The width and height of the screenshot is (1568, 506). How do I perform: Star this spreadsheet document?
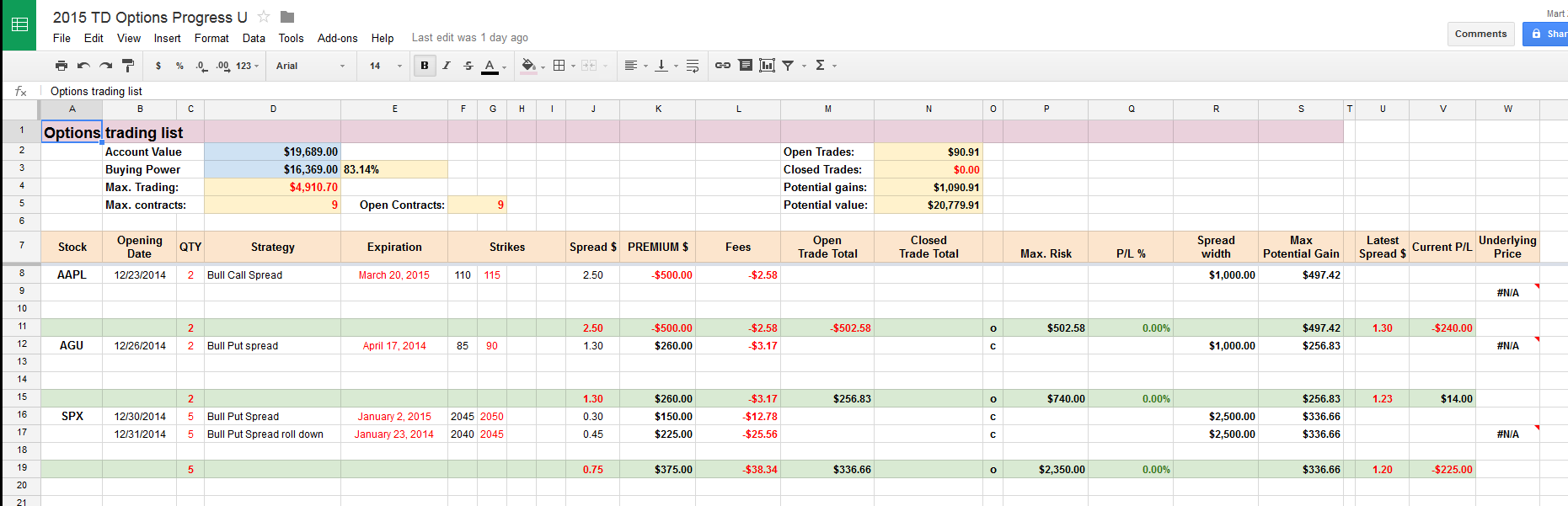tap(264, 17)
